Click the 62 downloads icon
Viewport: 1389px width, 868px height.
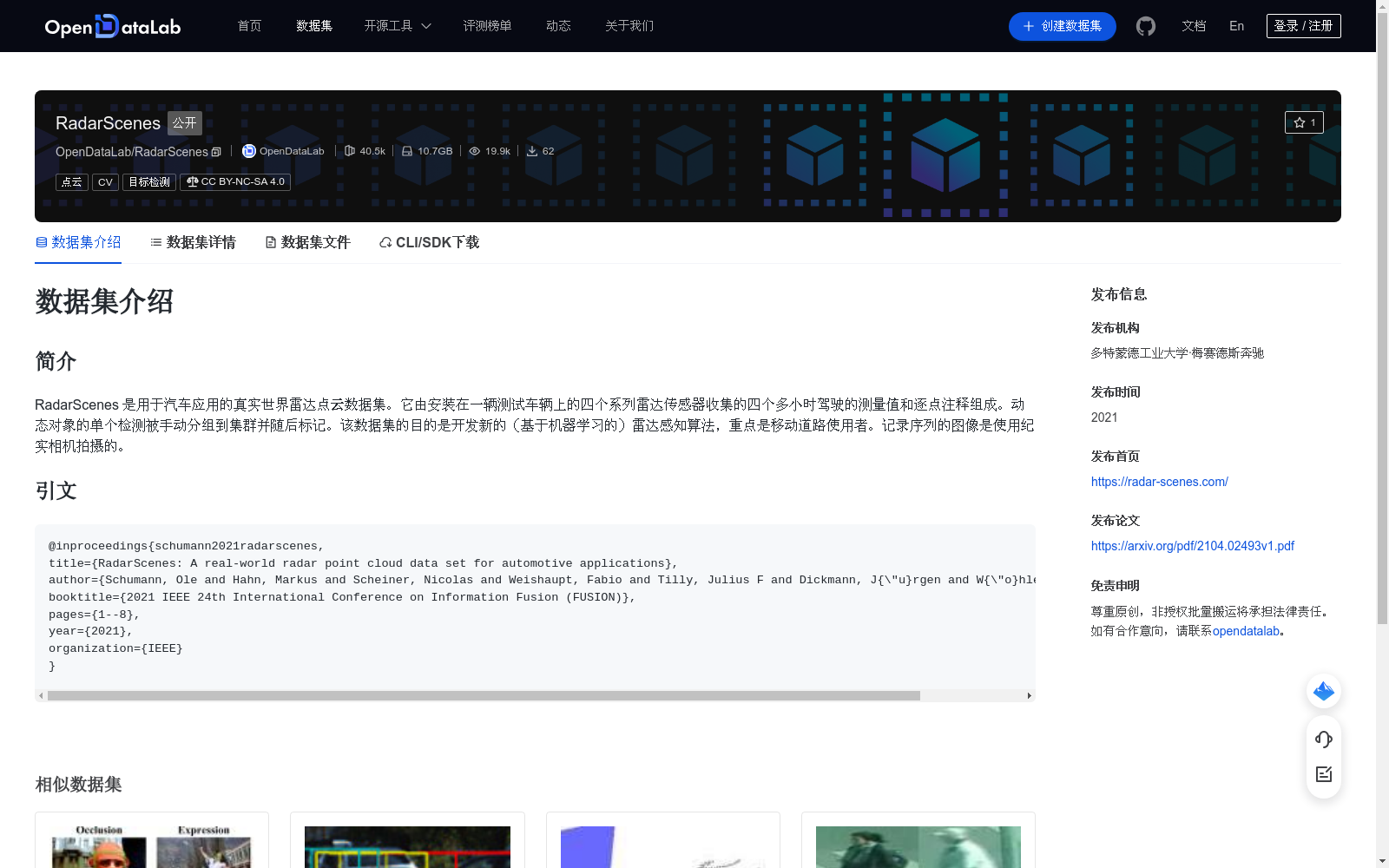[532, 151]
